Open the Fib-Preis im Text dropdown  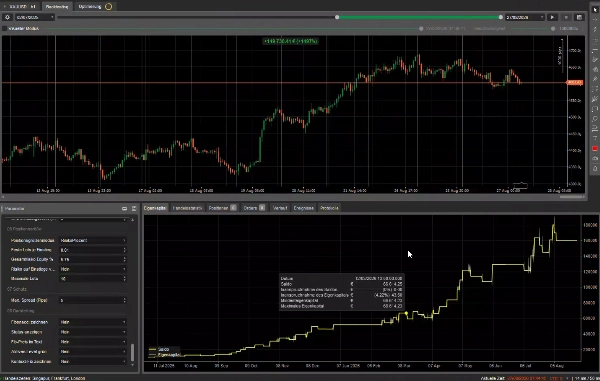click(93, 342)
